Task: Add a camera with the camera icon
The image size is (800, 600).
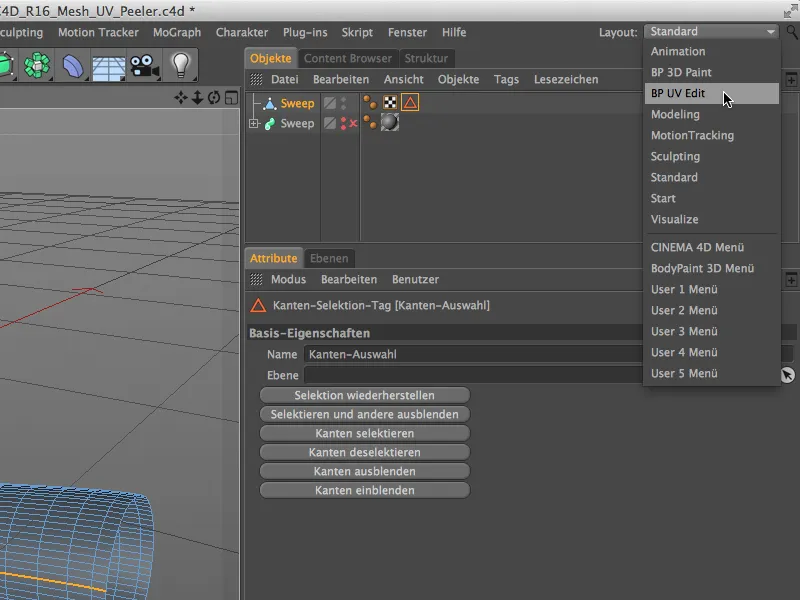Action: [x=144, y=66]
